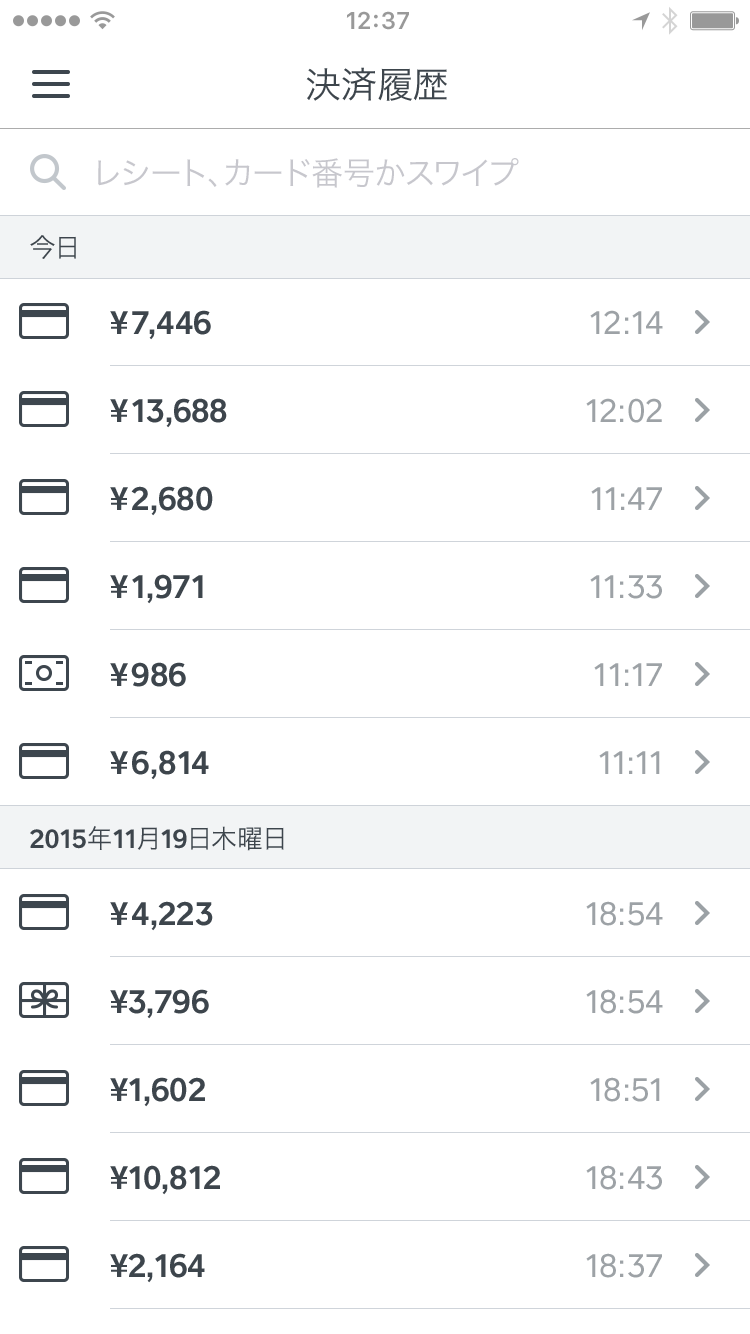Image resolution: width=750 pixels, height=1334 pixels.
Task: Open the hamburger menu
Action: coord(51,84)
